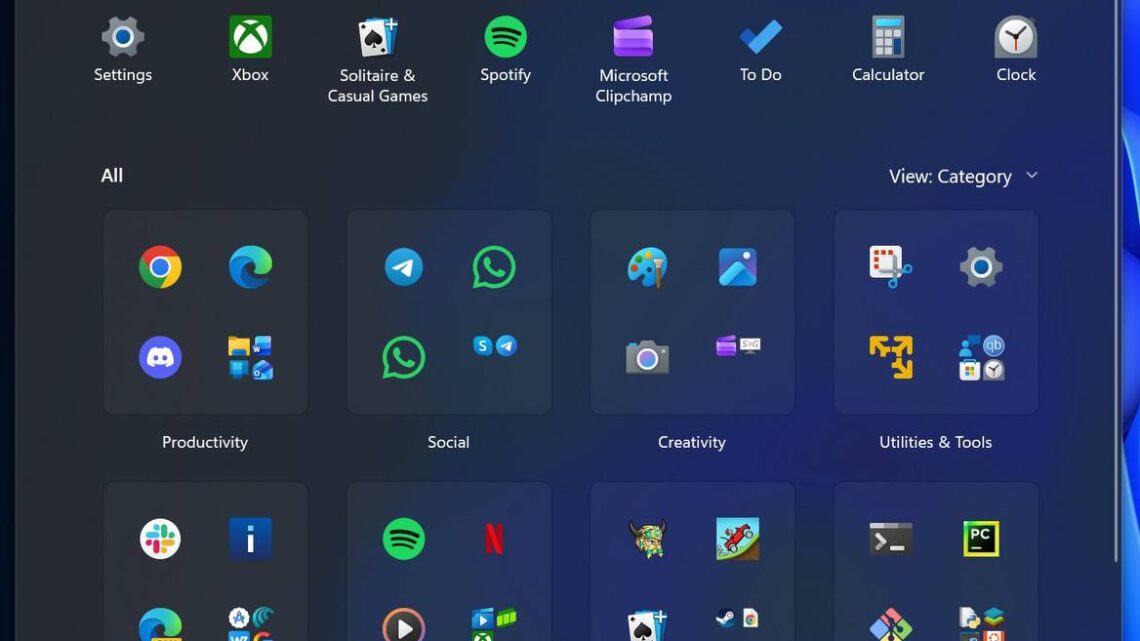This screenshot has width=1140, height=641.
Task: Launch Google Chrome in Productivity
Action: pos(160,267)
